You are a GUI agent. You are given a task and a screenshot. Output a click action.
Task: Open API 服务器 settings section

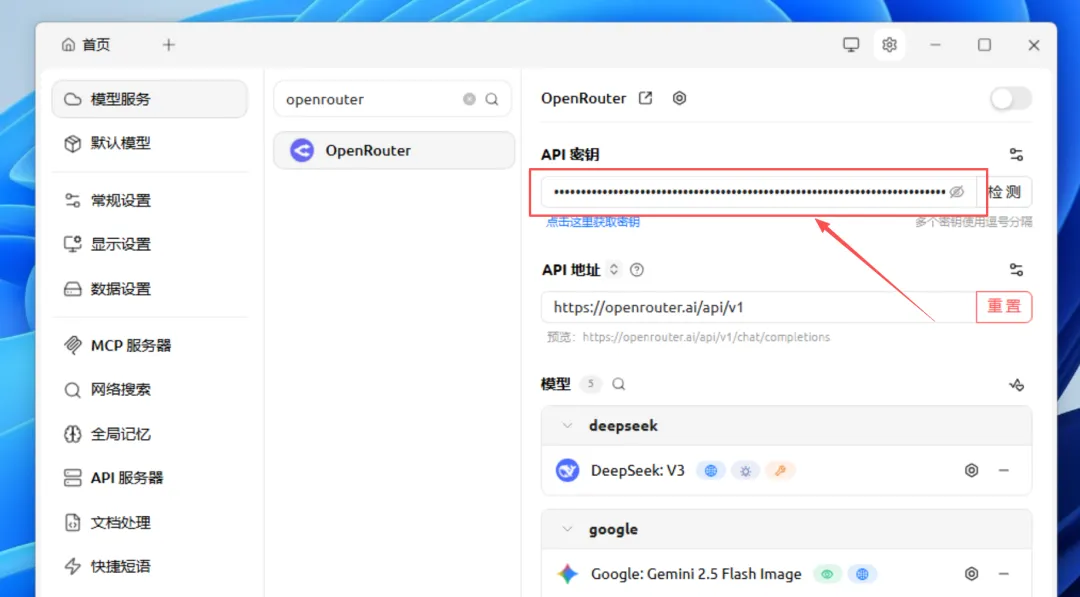point(149,478)
